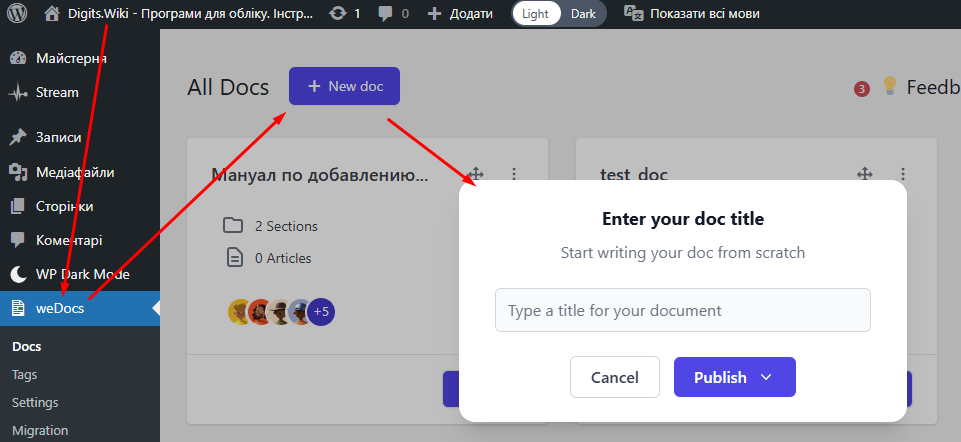
Task: Switch theme toggle to Dark
Action: pos(583,13)
